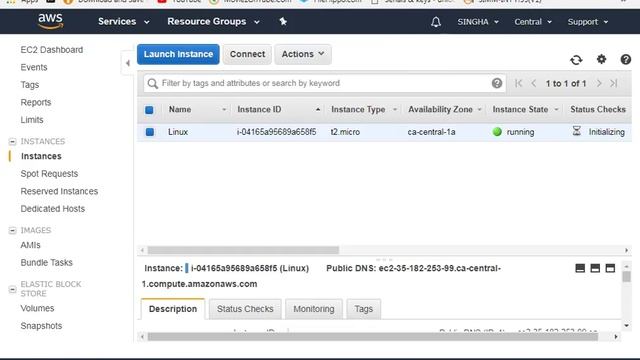Open the help question-mark icon at the top right
Image resolution: width=640 pixels, height=360 pixels.
coord(625,60)
